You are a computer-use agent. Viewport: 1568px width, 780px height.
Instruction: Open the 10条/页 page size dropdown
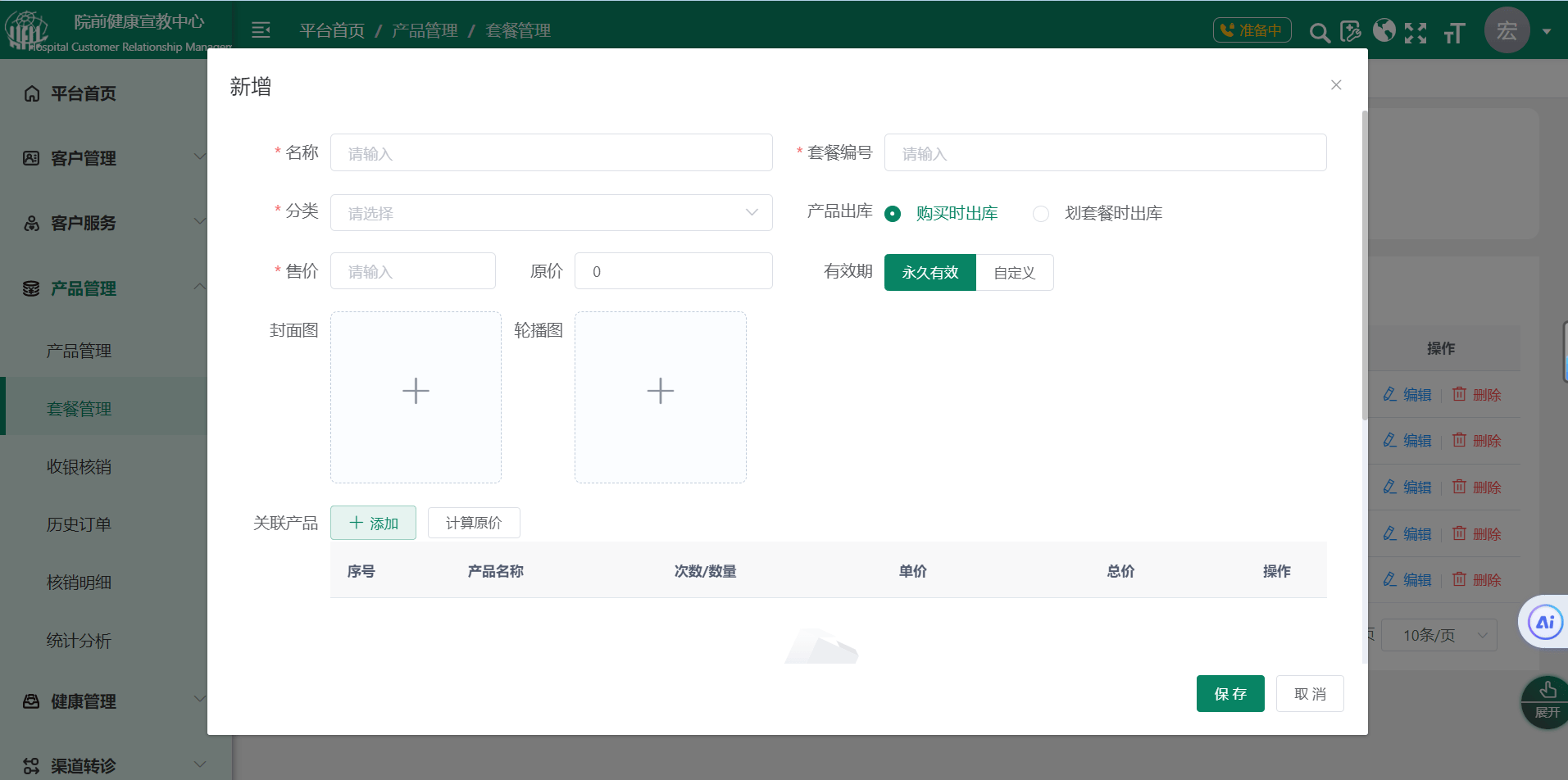[1438, 635]
